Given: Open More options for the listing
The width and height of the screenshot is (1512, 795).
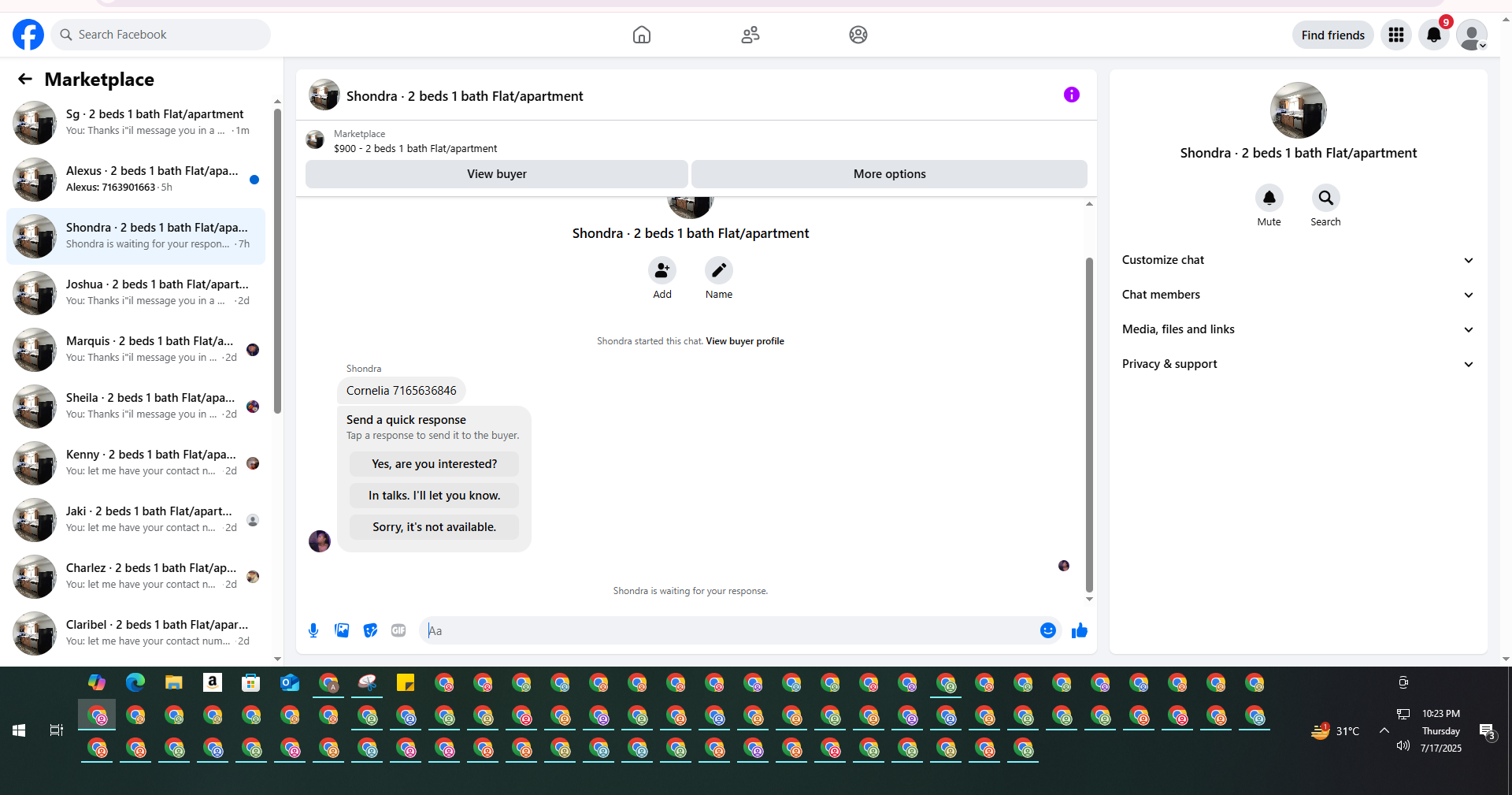Looking at the screenshot, I should tap(890, 174).
